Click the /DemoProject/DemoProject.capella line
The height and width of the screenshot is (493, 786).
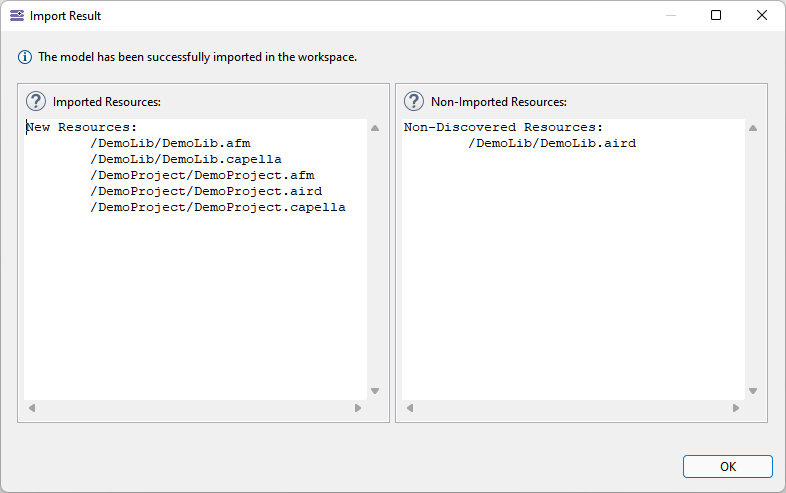click(217, 207)
